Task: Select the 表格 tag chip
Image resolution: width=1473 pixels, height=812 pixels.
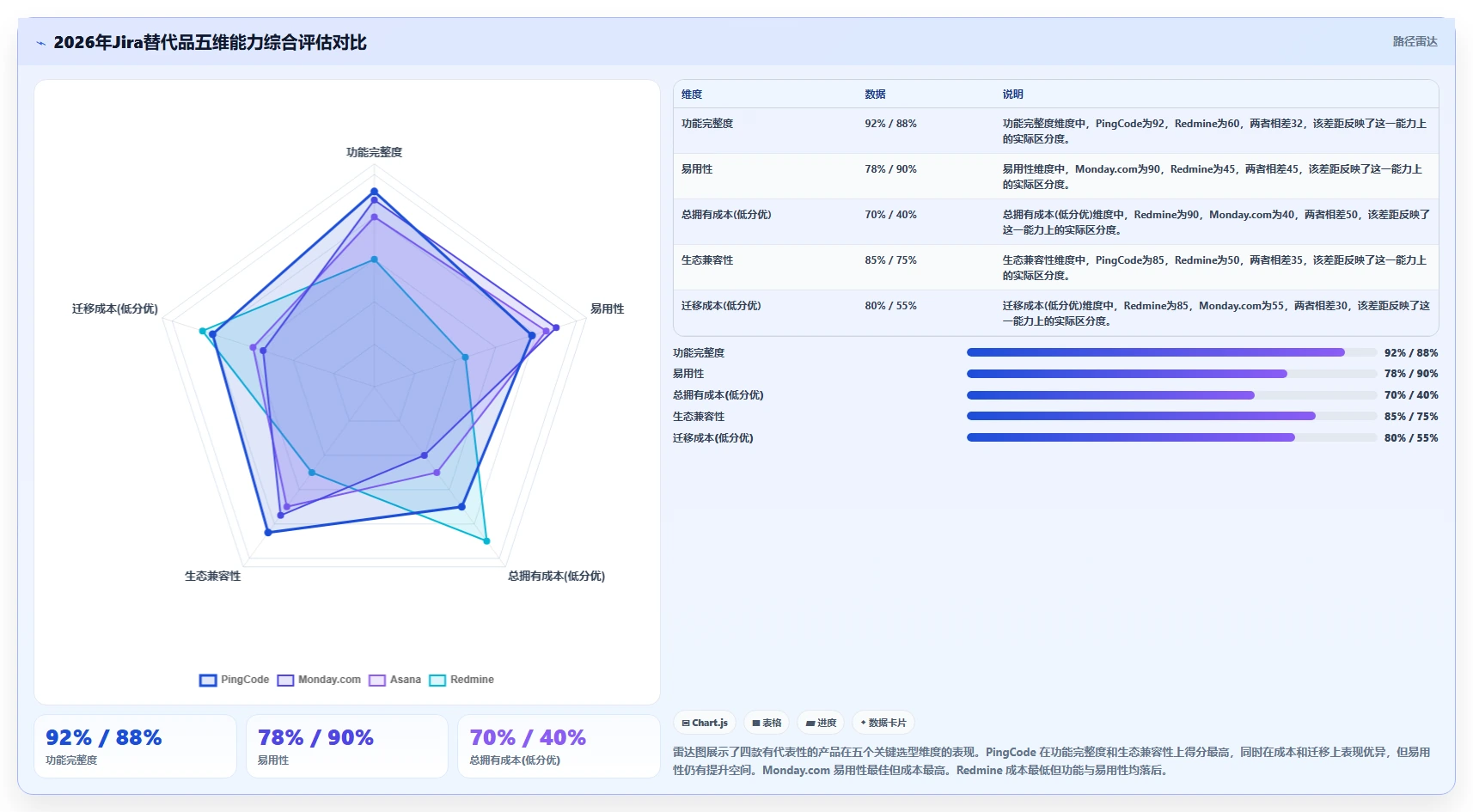Action: [x=767, y=723]
